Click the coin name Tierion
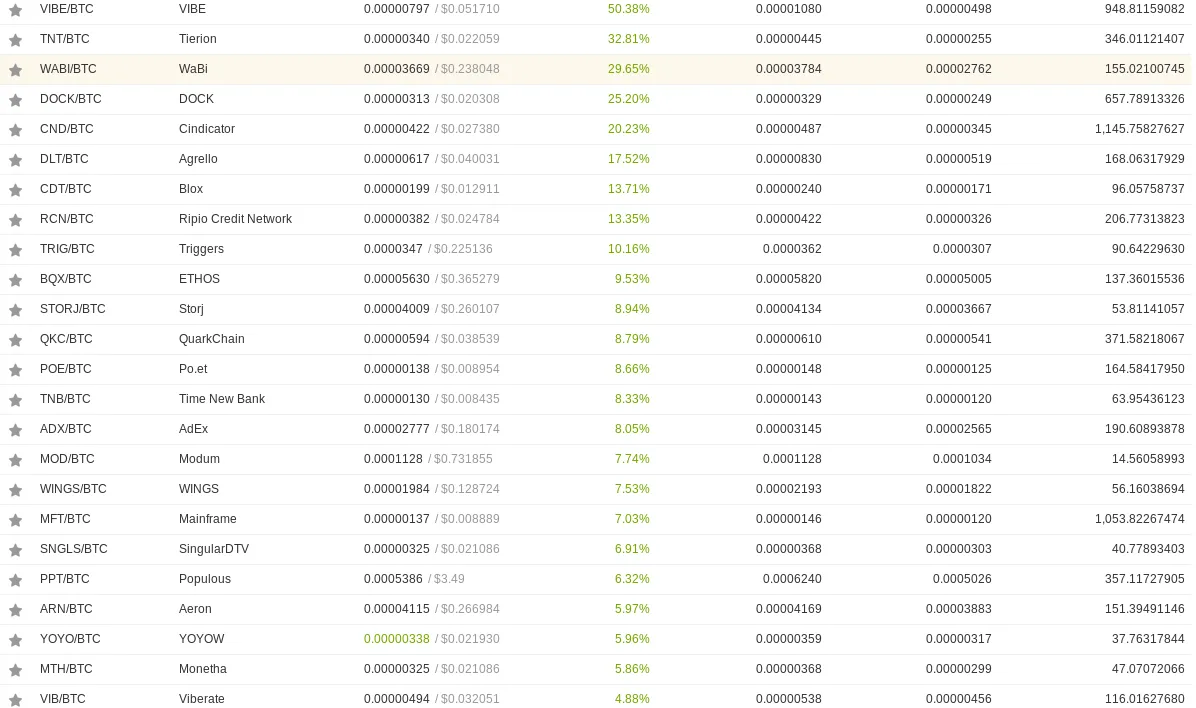1196x708 pixels. 198,39
